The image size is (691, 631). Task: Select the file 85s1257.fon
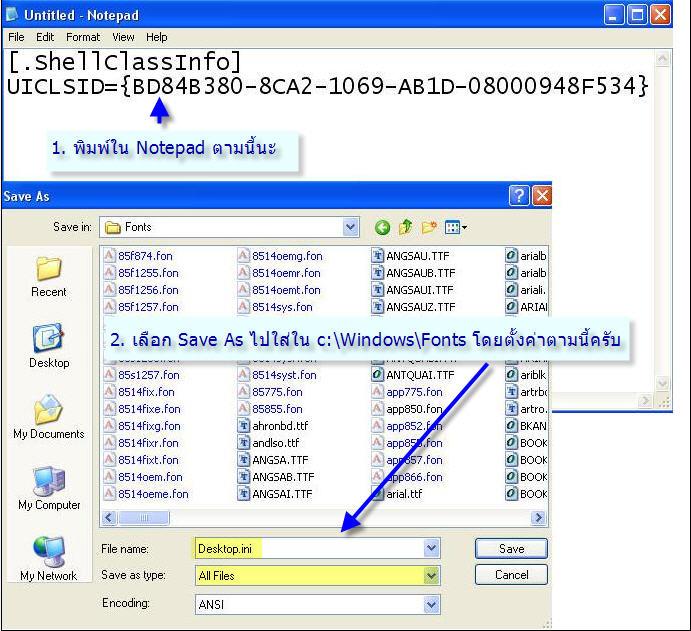142,375
